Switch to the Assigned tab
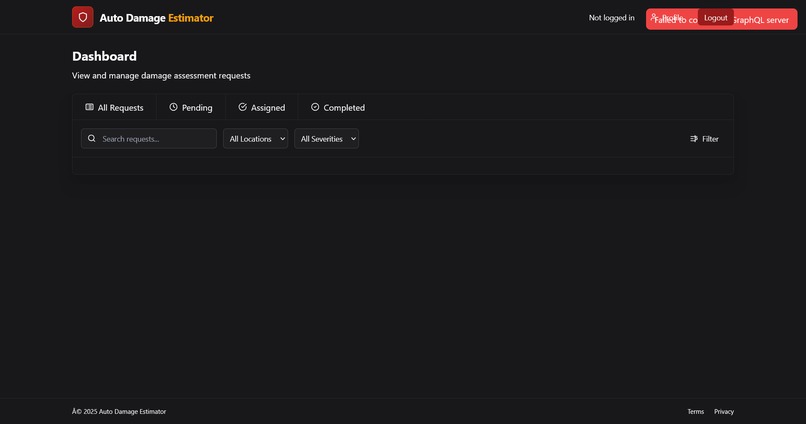This screenshot has width=806, height=424. 262,107
